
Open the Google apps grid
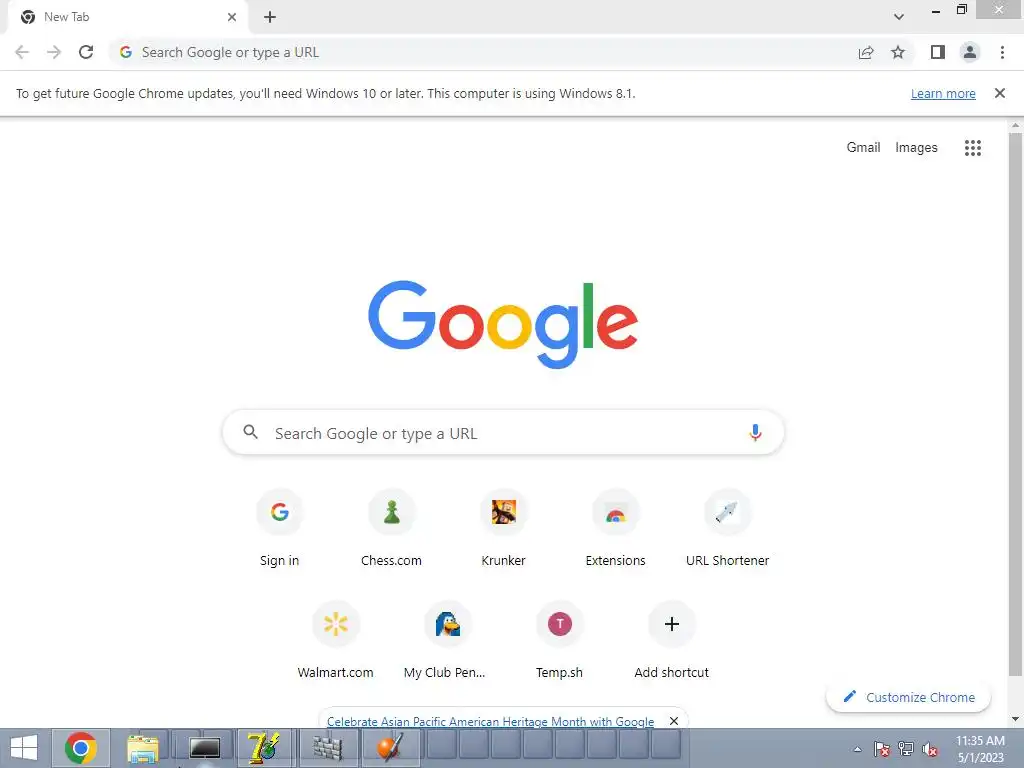pos(972,148)
